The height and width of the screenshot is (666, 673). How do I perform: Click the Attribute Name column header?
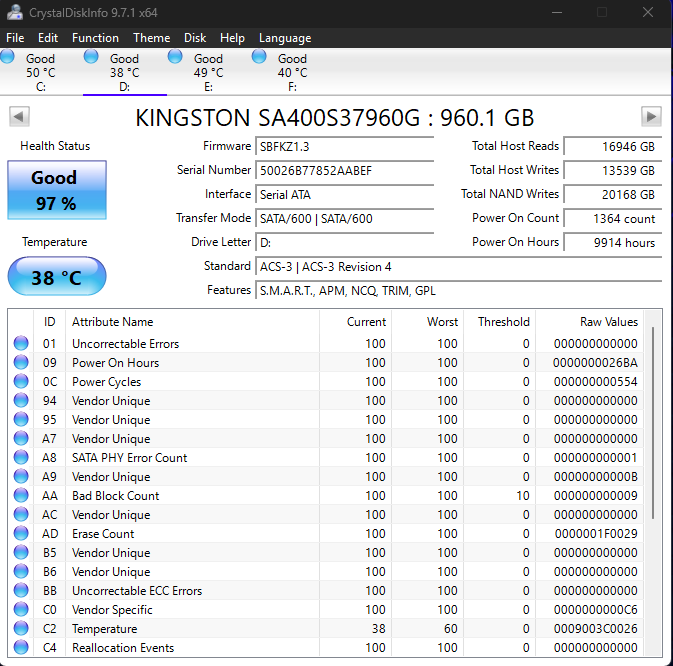coord(192,322)
